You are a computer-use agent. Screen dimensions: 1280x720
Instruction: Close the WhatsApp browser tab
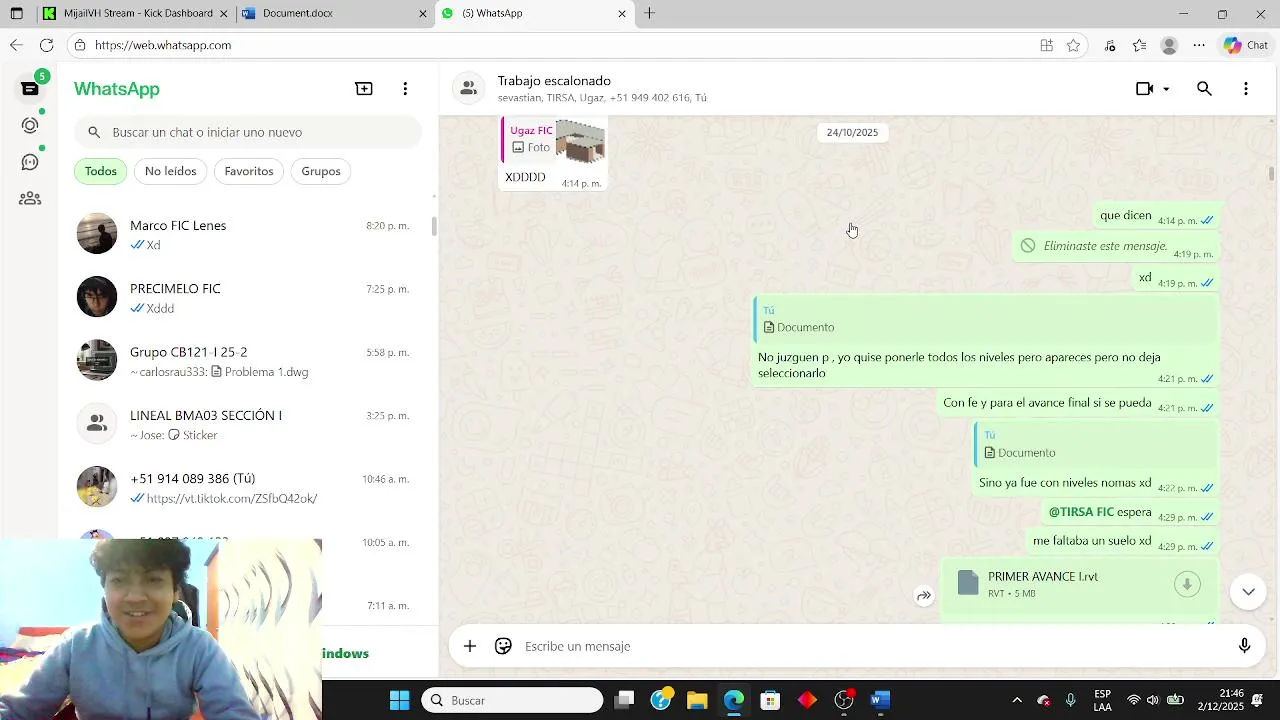click(x=622, y=14)
